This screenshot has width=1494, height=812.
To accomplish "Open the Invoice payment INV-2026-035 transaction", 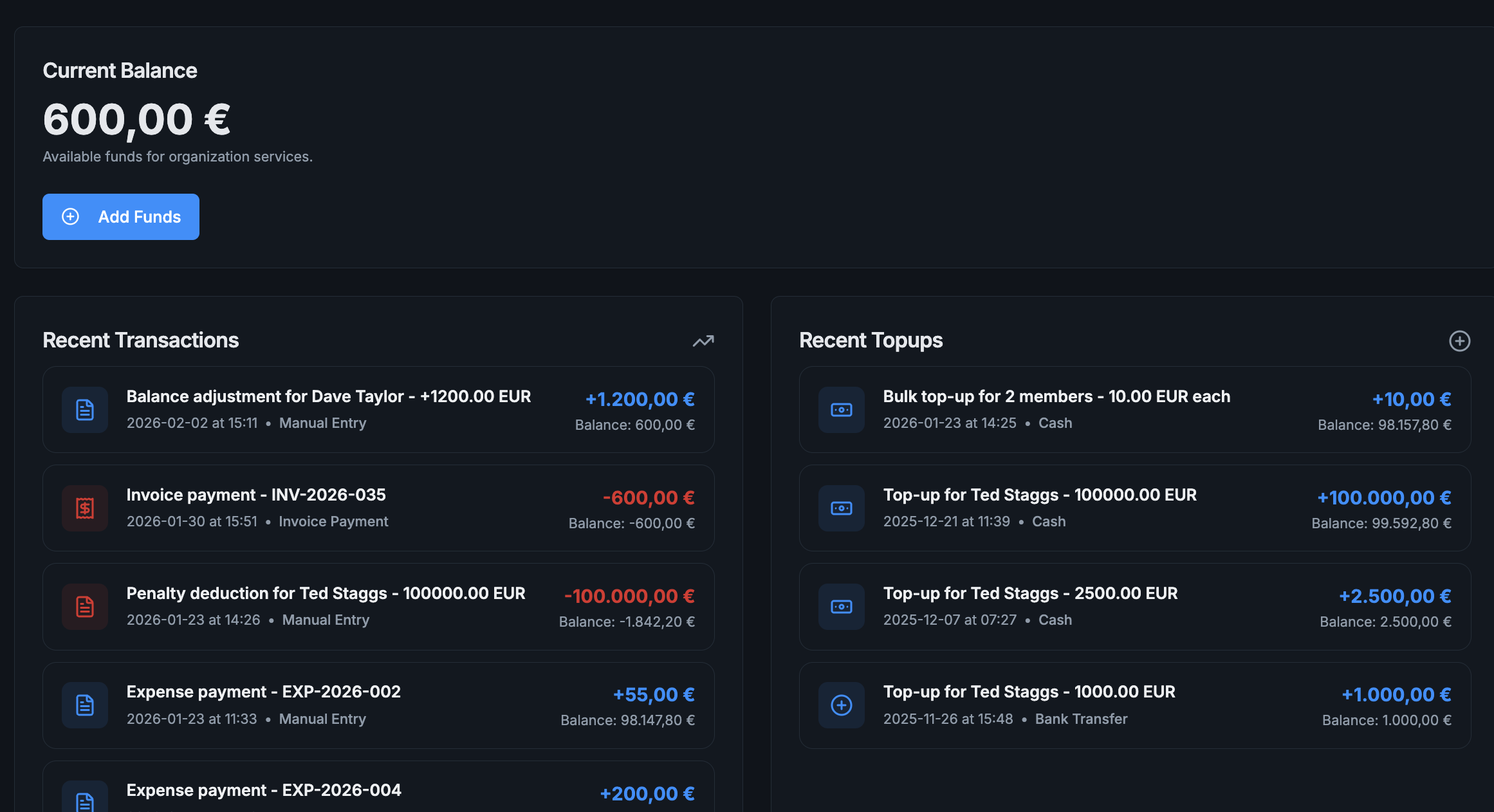I will (x=256, y=495).
